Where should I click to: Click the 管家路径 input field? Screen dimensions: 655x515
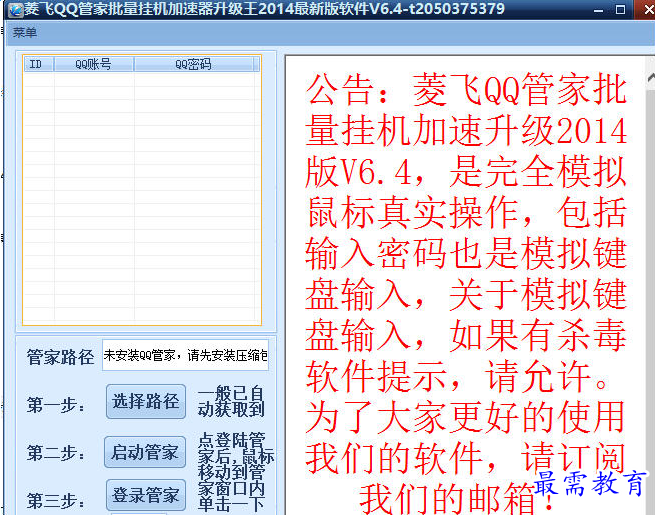tap(185, 355)
